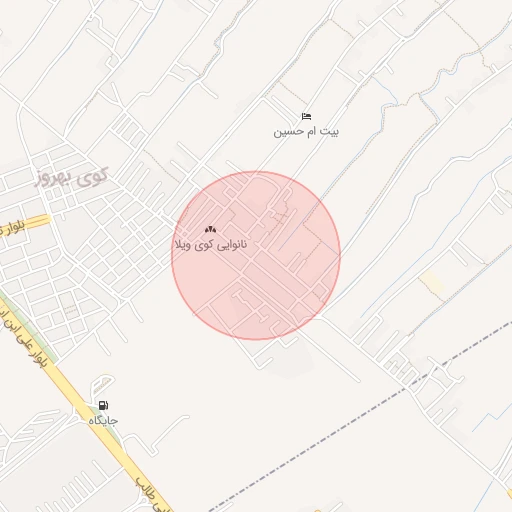Select the bakery icon for نانوایی کوی ویلا
The image size is (512, 512).
pos(210,229)
